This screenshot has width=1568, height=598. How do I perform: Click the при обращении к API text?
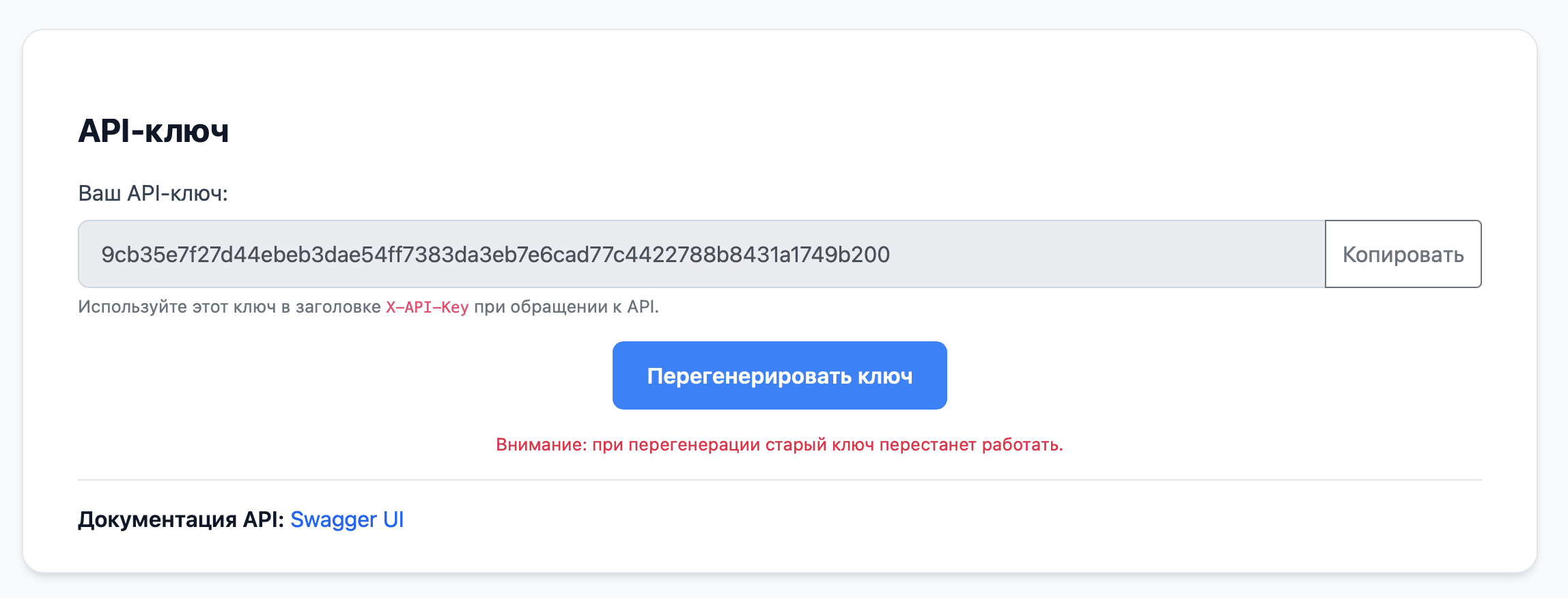tap(566, 307)
